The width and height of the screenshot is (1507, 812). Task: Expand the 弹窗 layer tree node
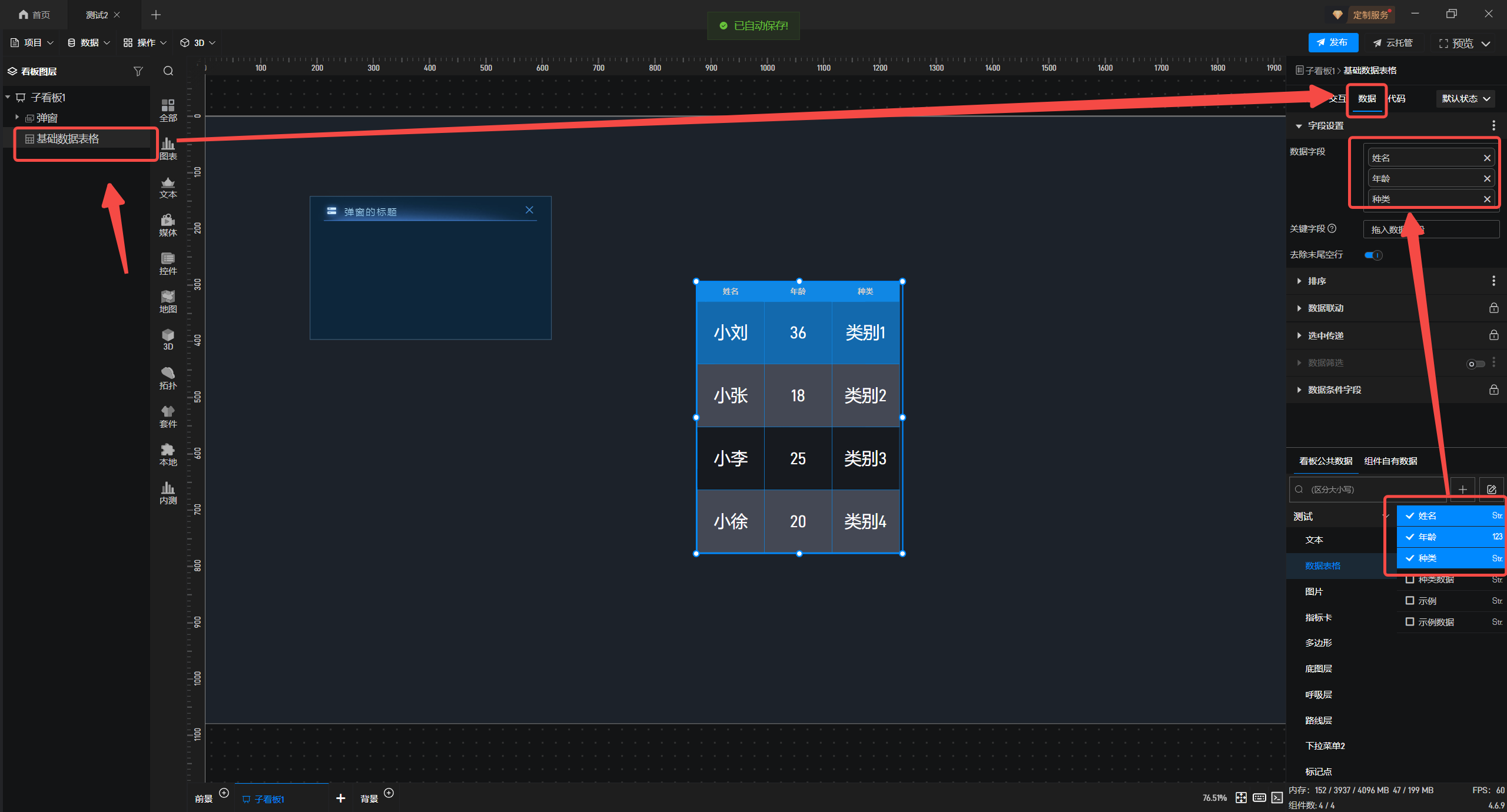pos(17,118)
